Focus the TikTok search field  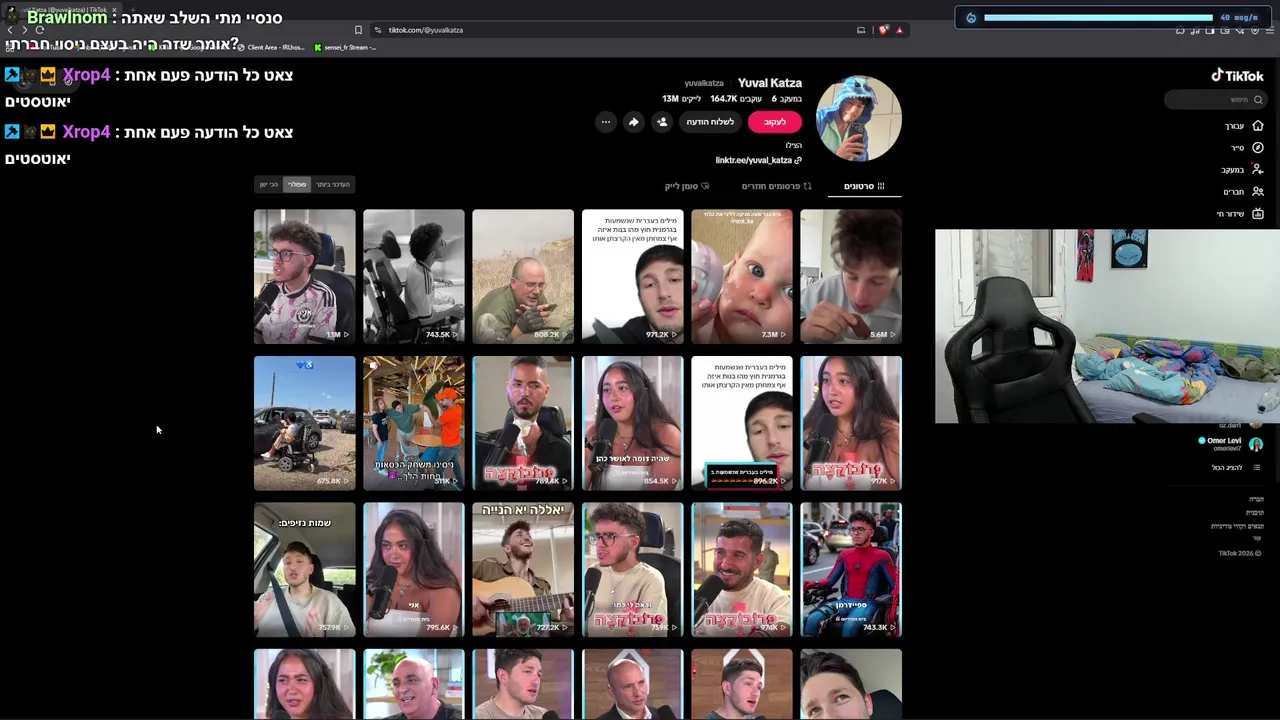[1214, 100]
